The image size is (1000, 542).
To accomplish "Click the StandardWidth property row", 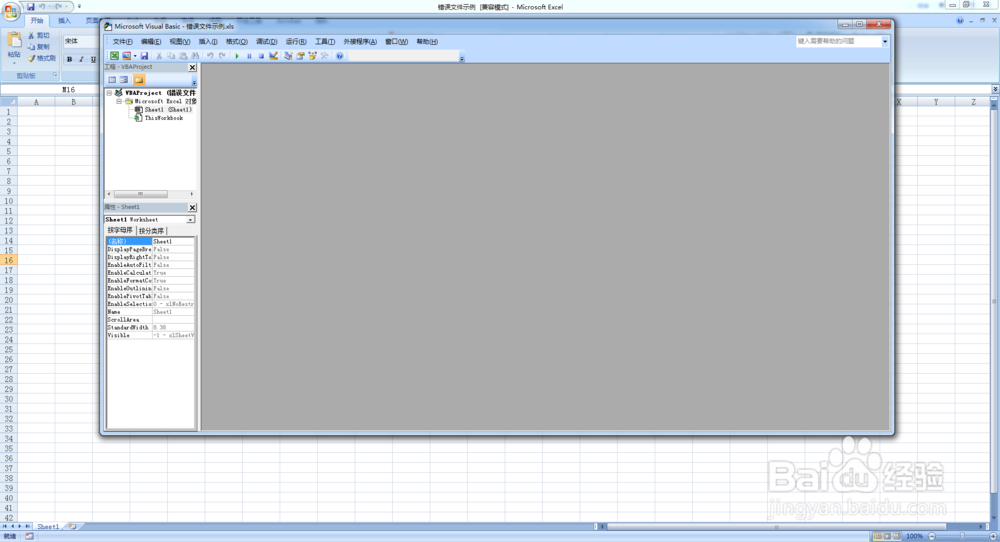I will point(151,328).
